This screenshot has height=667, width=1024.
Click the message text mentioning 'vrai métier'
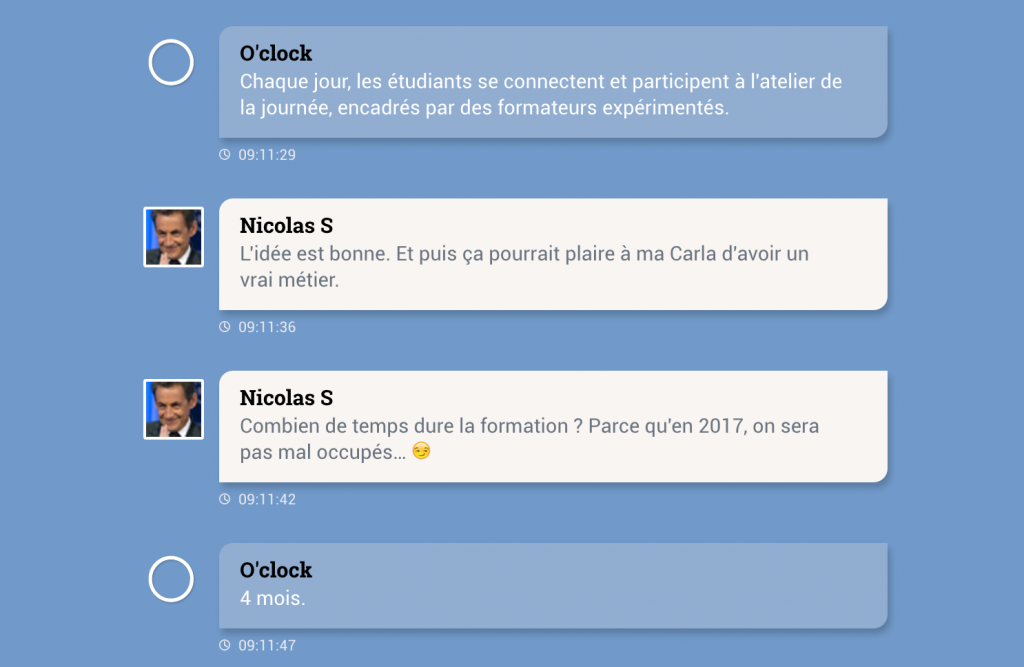[x=524, y=267]
